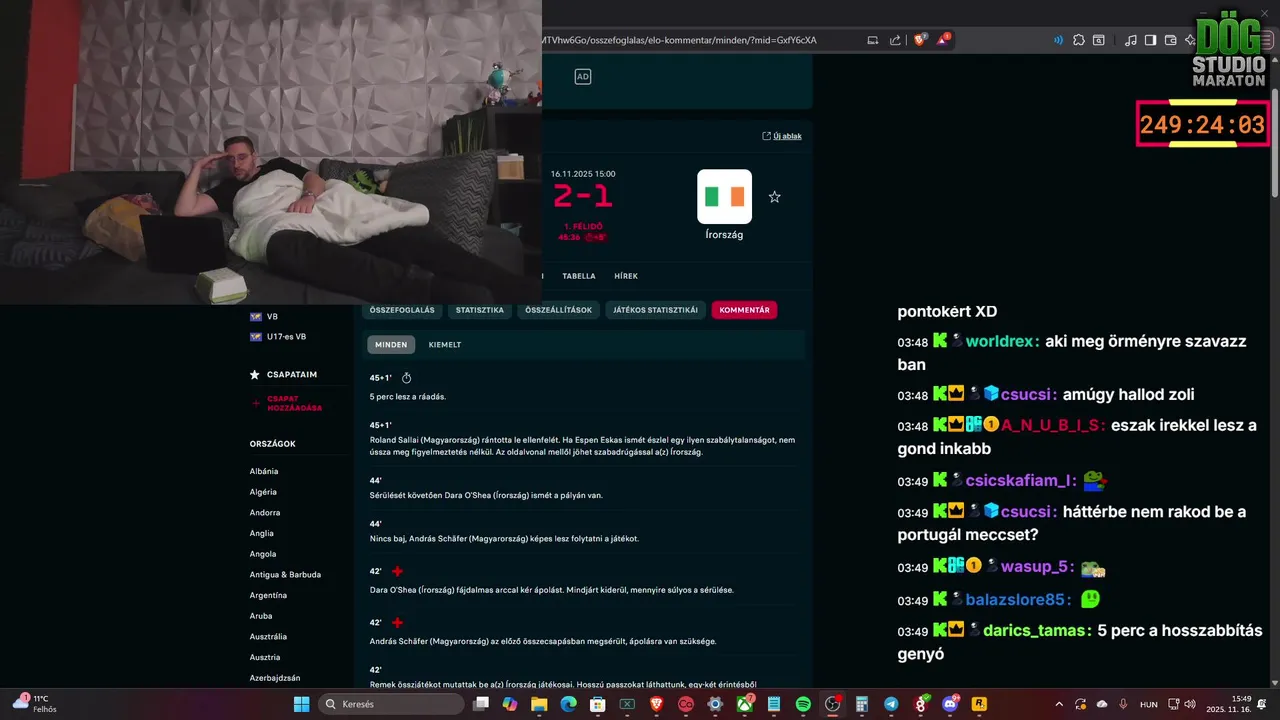Select Andorra in countries list
The image size is (1280, 720).
pyautogui.click(x=265, y=513)
